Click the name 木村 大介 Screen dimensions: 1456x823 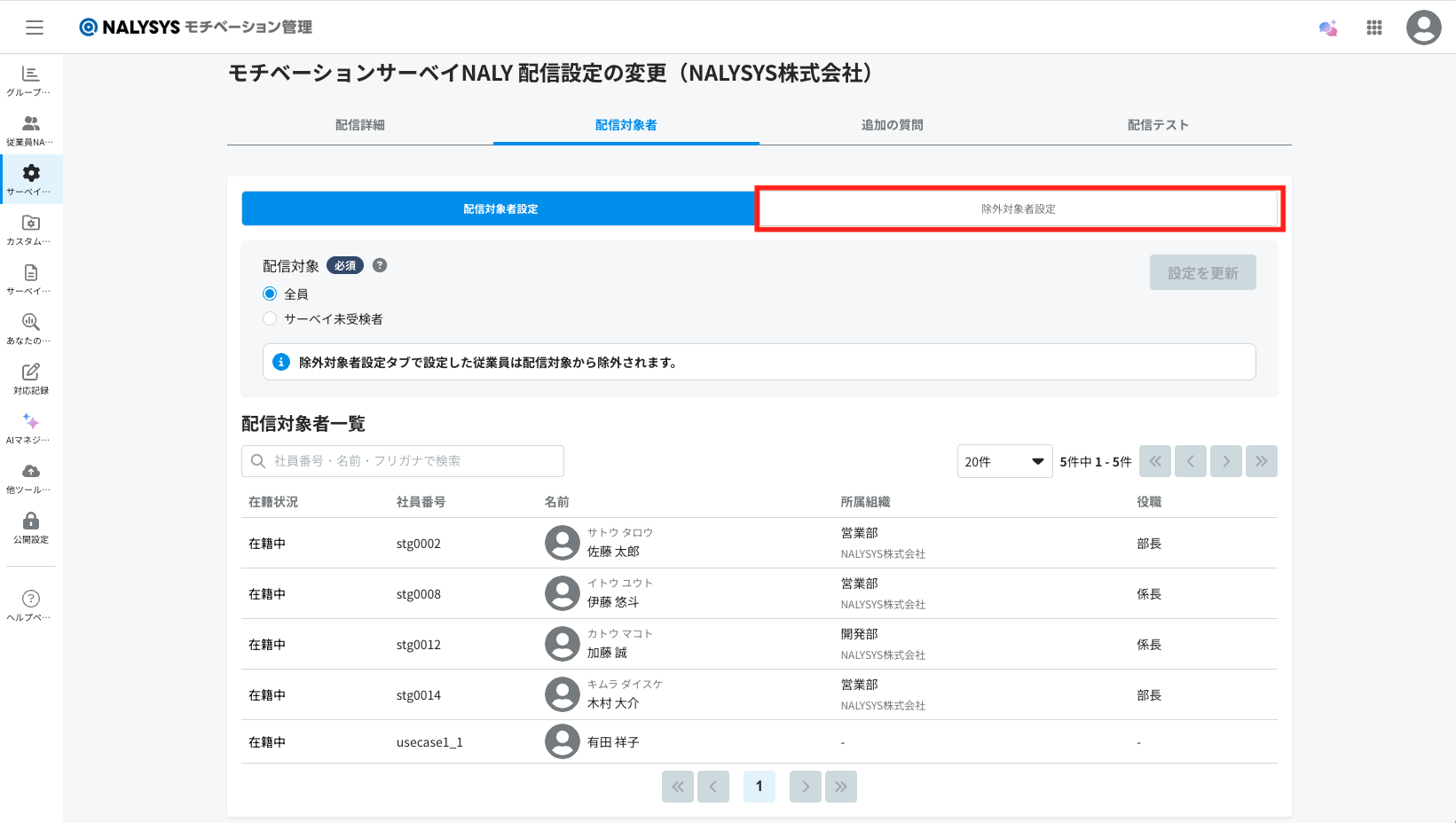point(614,703)
